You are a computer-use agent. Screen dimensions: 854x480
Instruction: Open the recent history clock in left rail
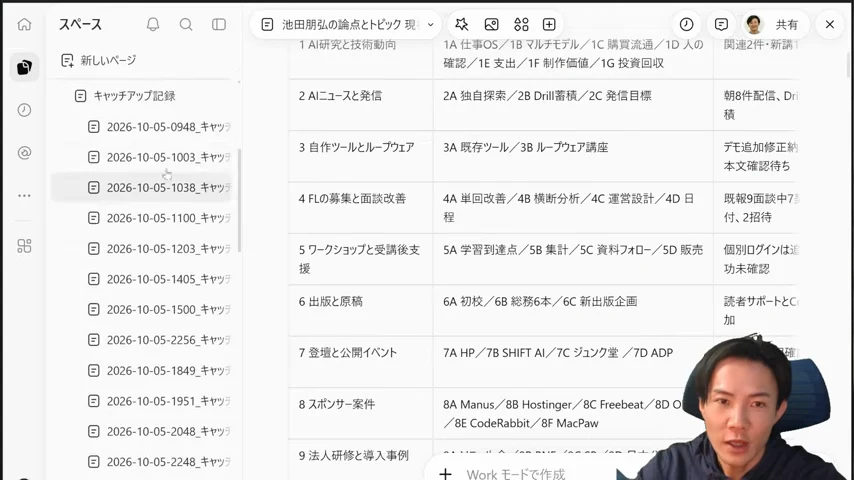click(24, 110)
